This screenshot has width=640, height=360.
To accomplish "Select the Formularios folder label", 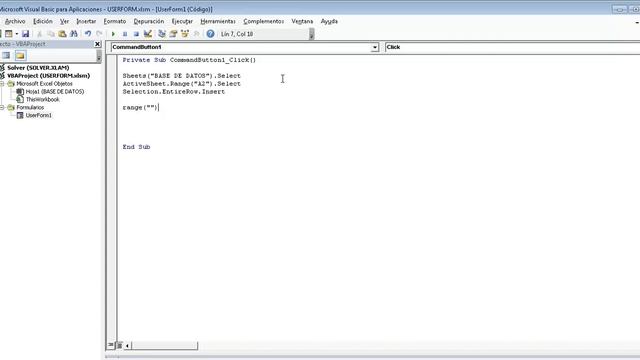I will click(x=30, y=107).
